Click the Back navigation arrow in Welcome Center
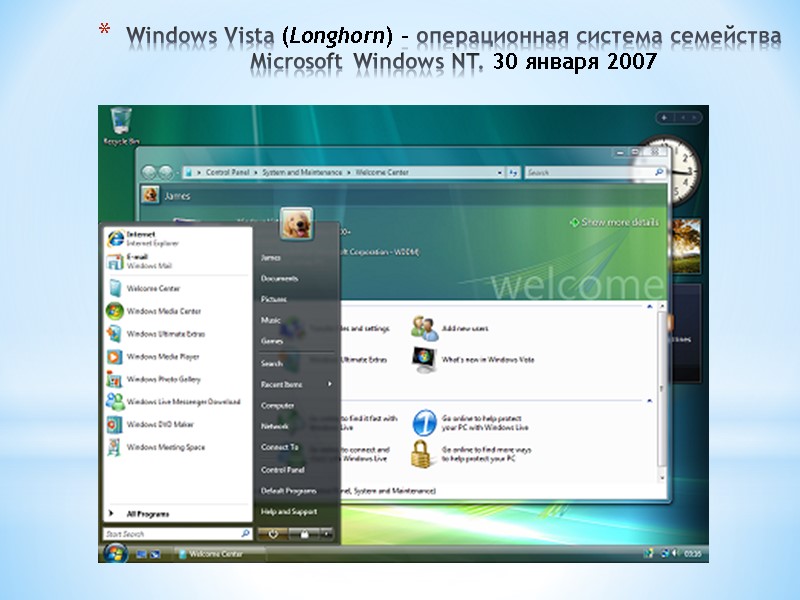Viewport: 800px width, 600px height. pos(150,170)
